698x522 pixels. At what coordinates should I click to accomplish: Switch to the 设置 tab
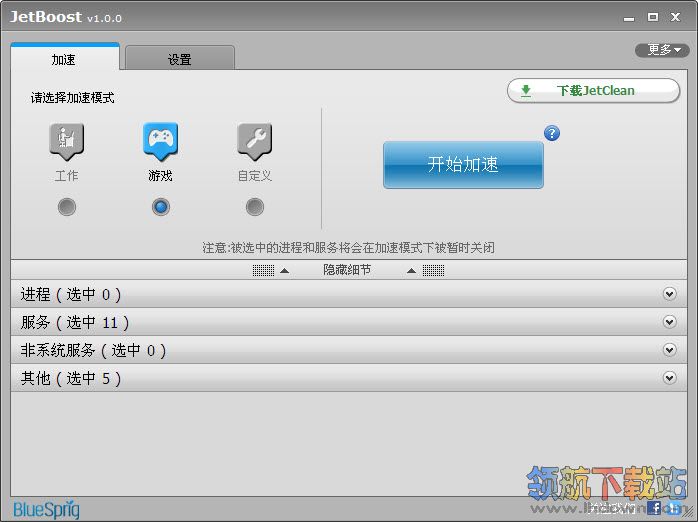(180, 58)
